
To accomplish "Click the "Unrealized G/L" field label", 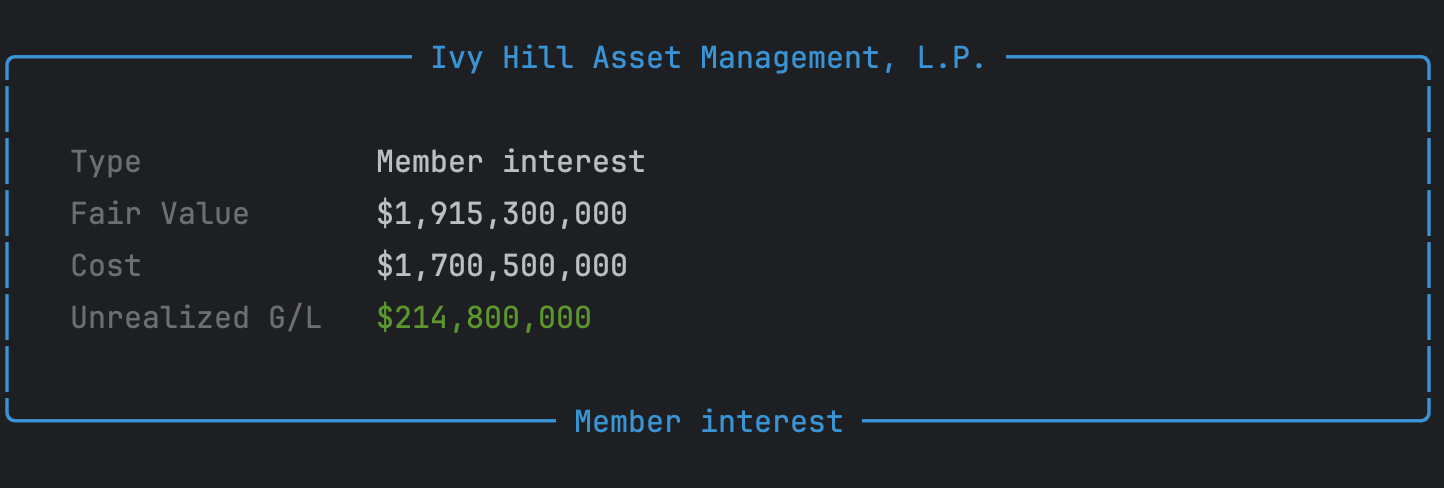I will [x=196, y=318].
